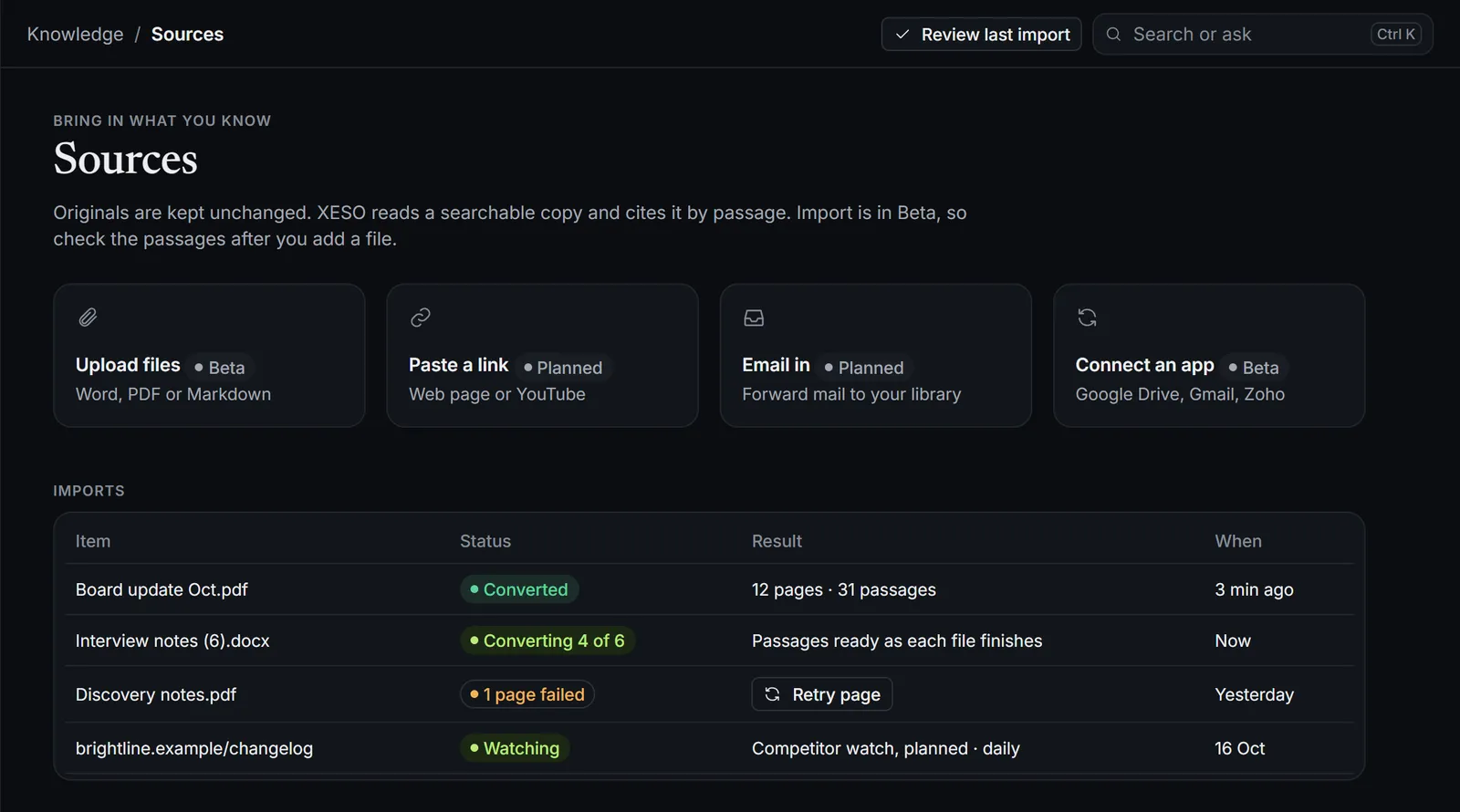Open the Upload files card

click(209, 355)
